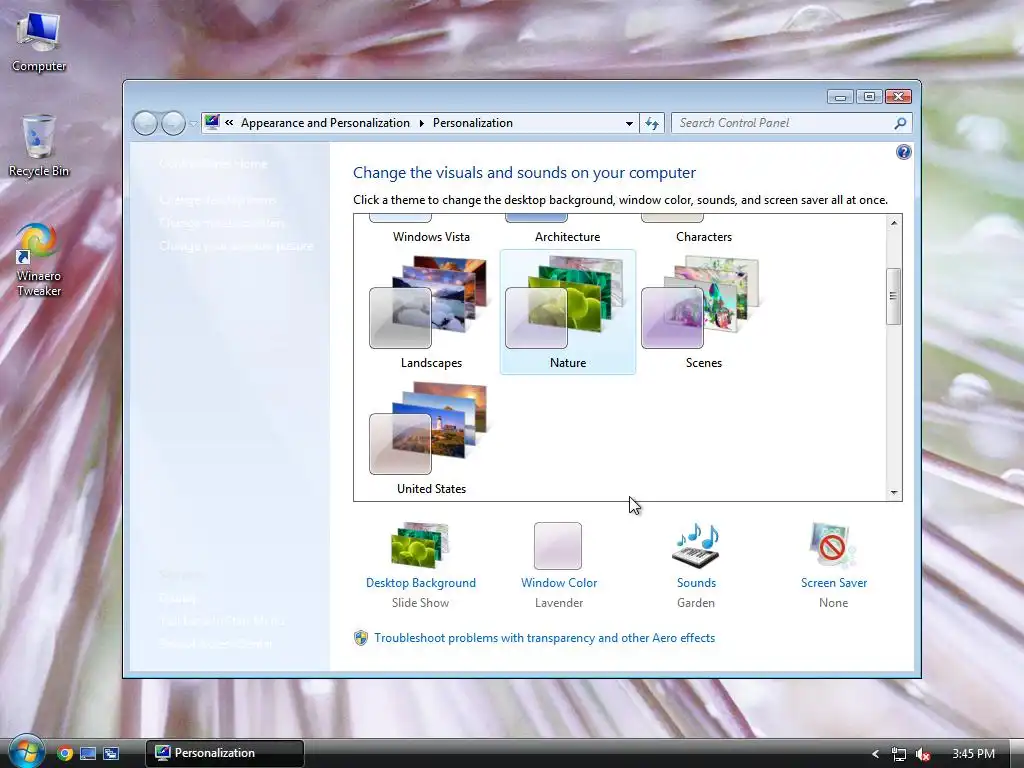
Task: Click the Control Panel icon in address bar
Action: 212,122
